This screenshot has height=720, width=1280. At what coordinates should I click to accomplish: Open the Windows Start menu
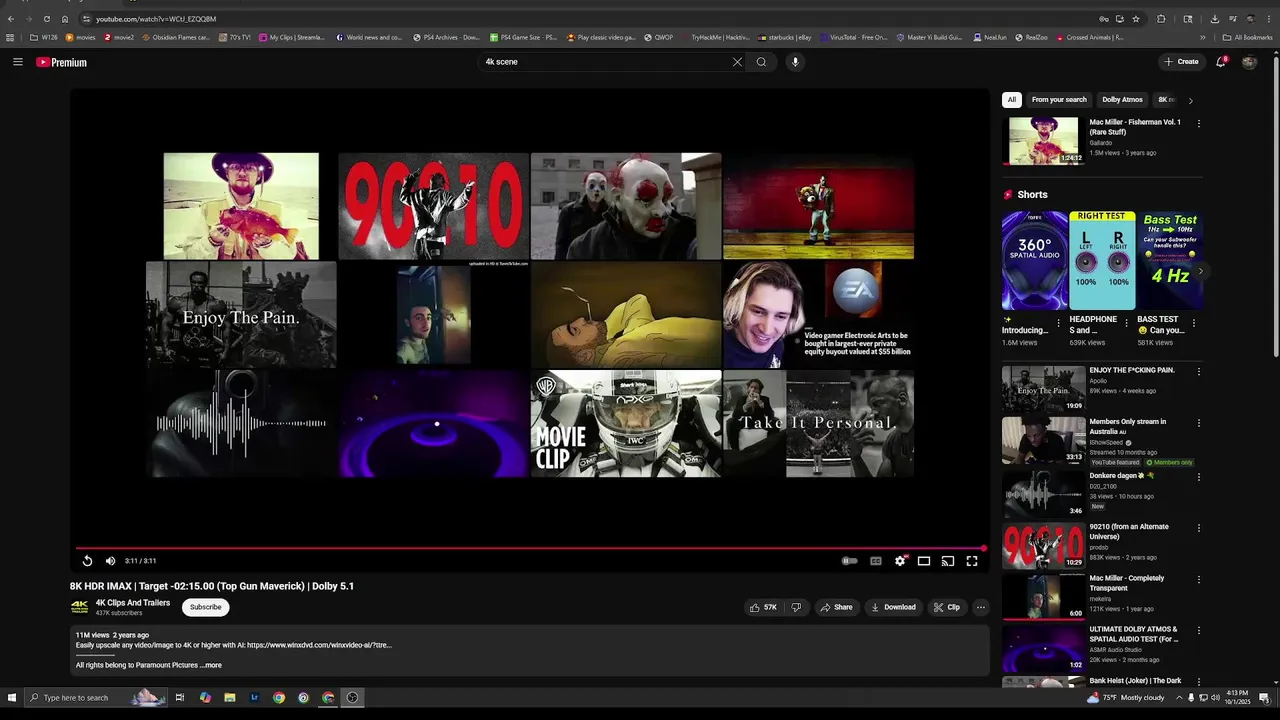12,698
